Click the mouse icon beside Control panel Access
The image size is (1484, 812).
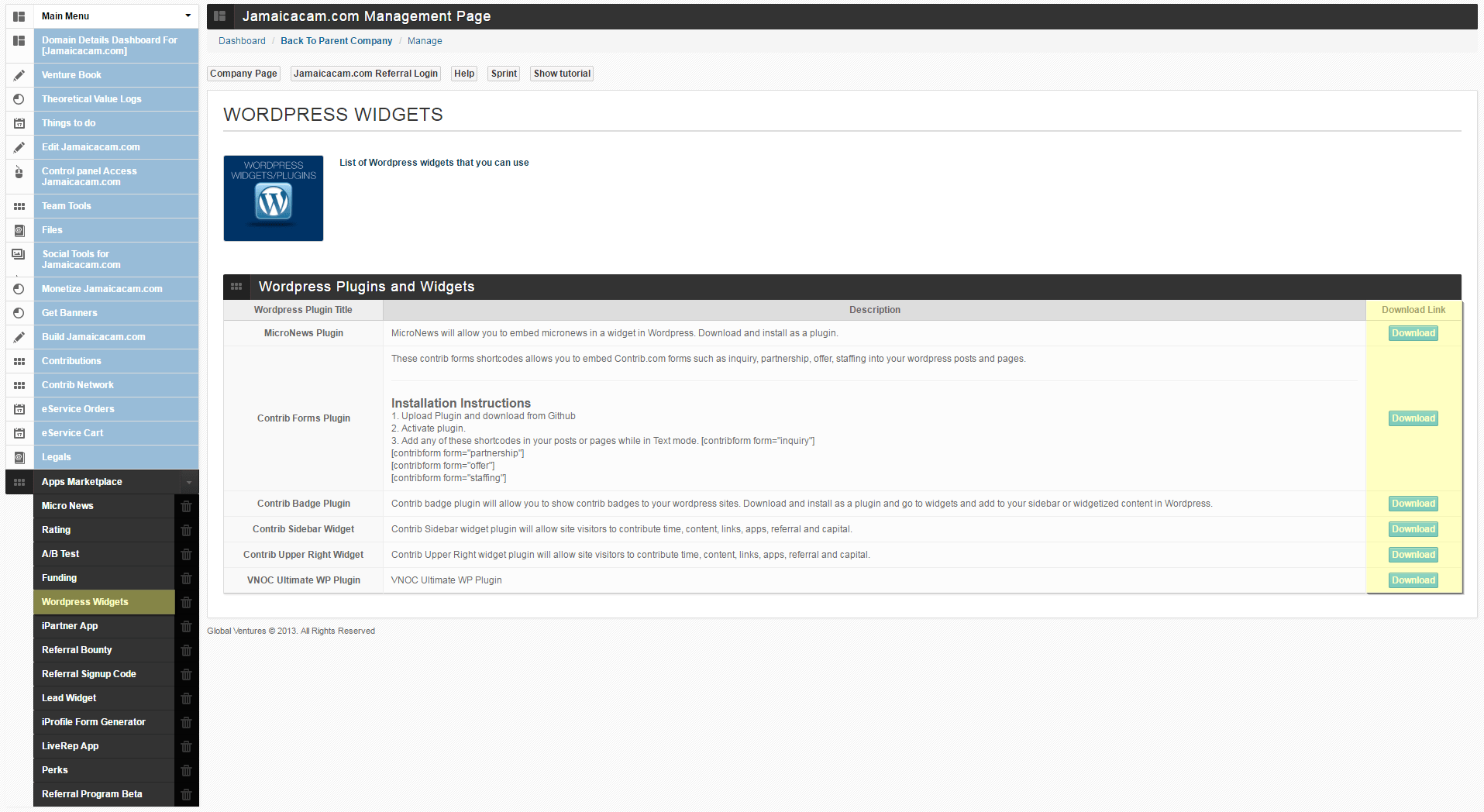19,173
